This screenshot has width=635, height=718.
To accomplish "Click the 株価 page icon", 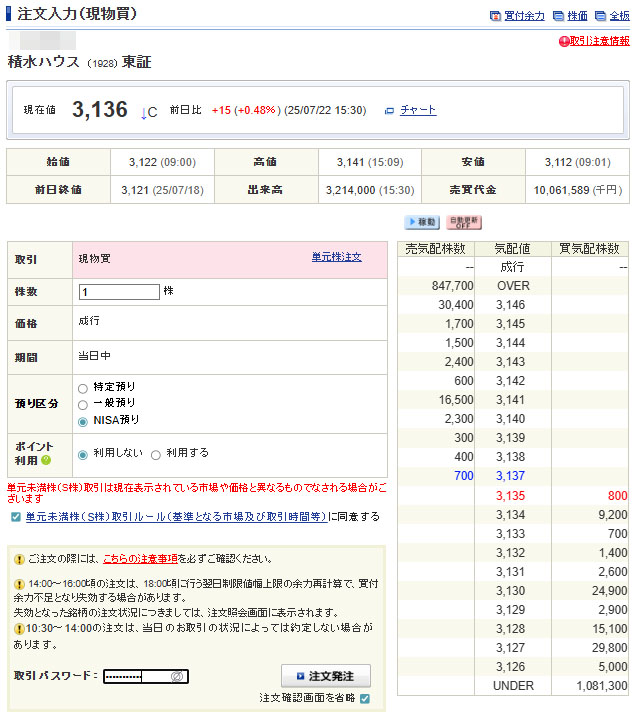I will point(561,16).
